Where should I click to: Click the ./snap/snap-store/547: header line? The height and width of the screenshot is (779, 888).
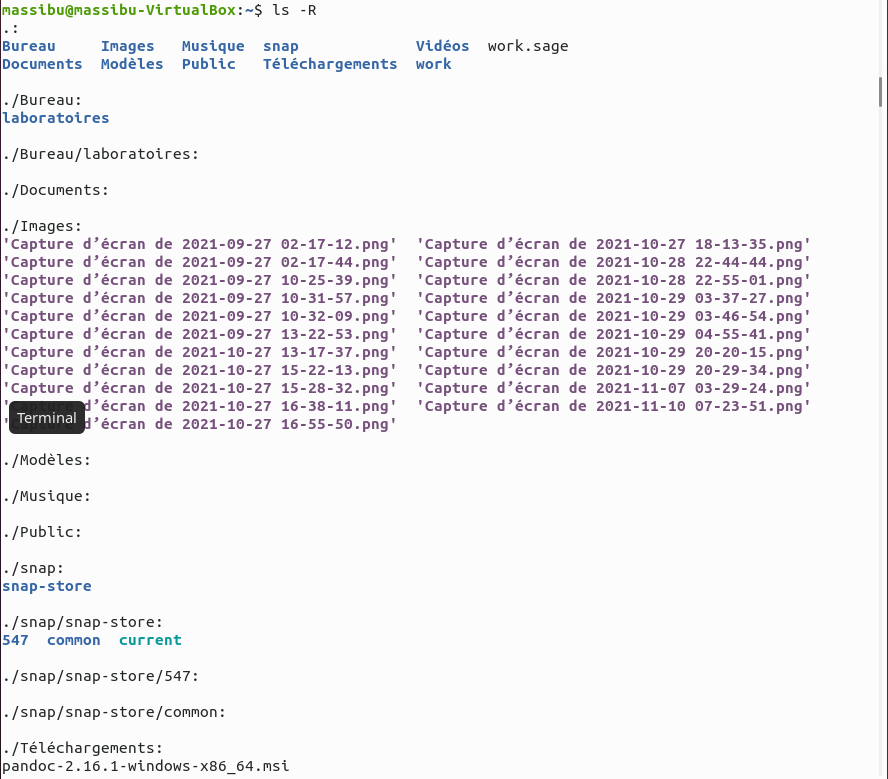click(101, 677)
